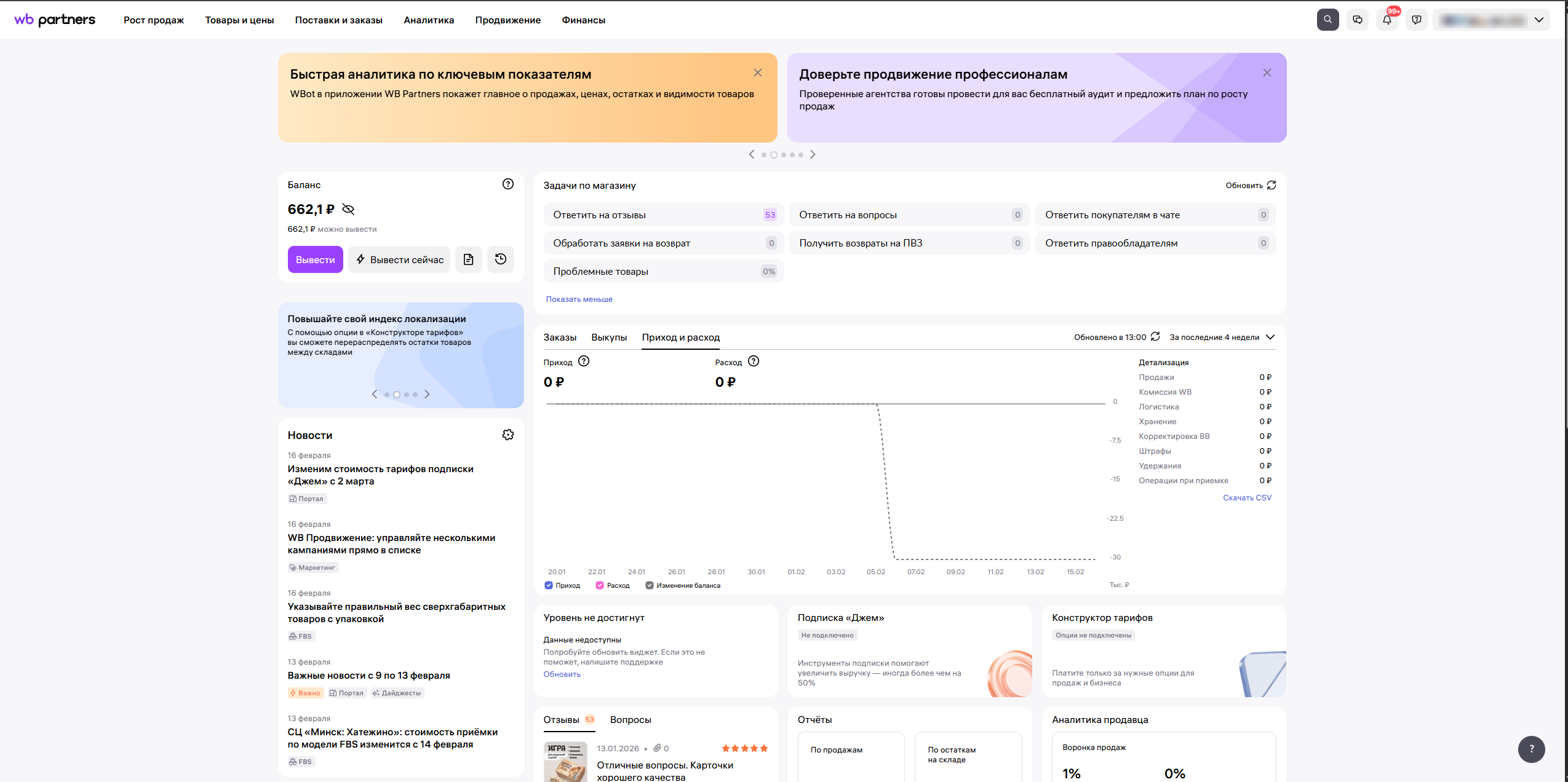Refresh store tasks via Обновить icon
The width and height of the screenshot is (1568, 782).
pyautogui.click(x=1272, y=185)
